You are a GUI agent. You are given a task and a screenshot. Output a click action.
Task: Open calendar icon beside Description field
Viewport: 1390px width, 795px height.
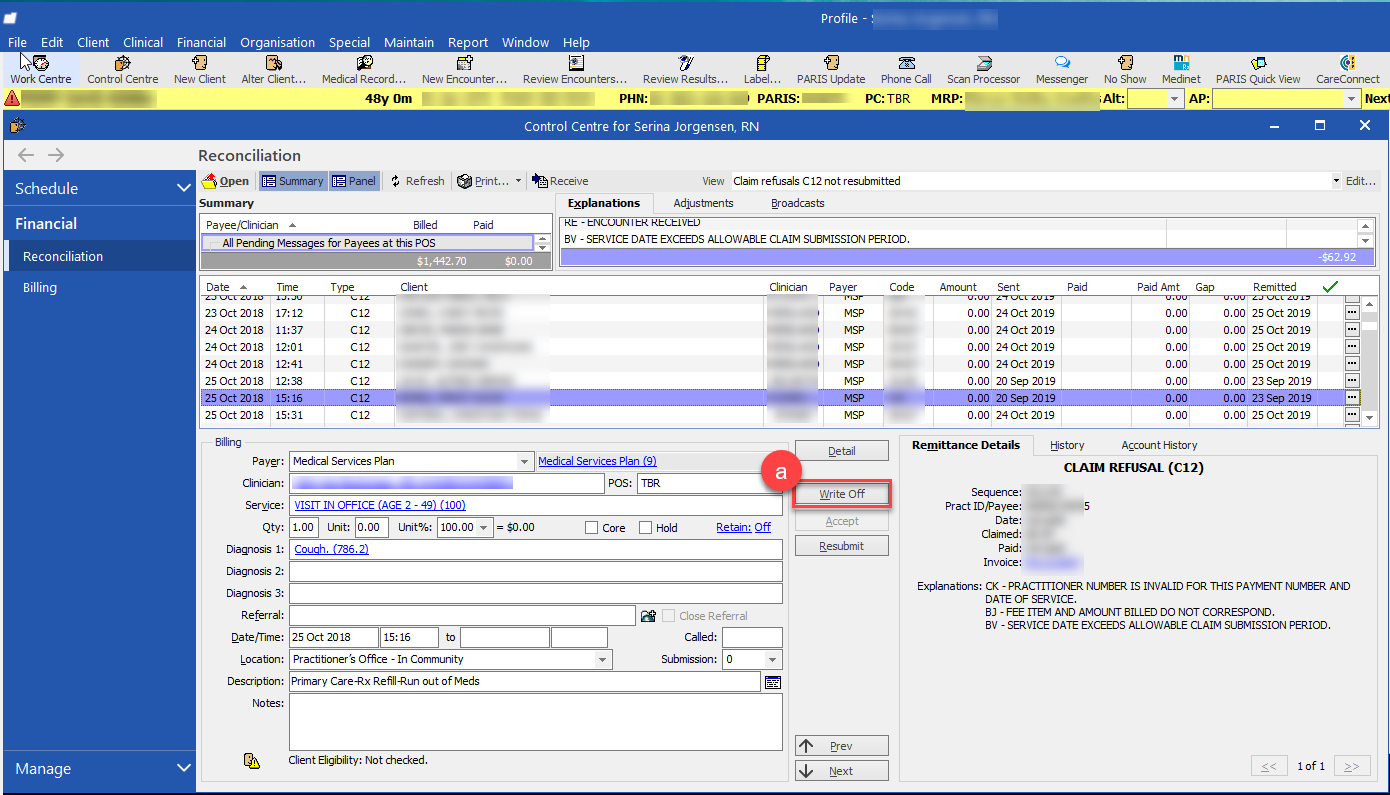click(772, 682)
